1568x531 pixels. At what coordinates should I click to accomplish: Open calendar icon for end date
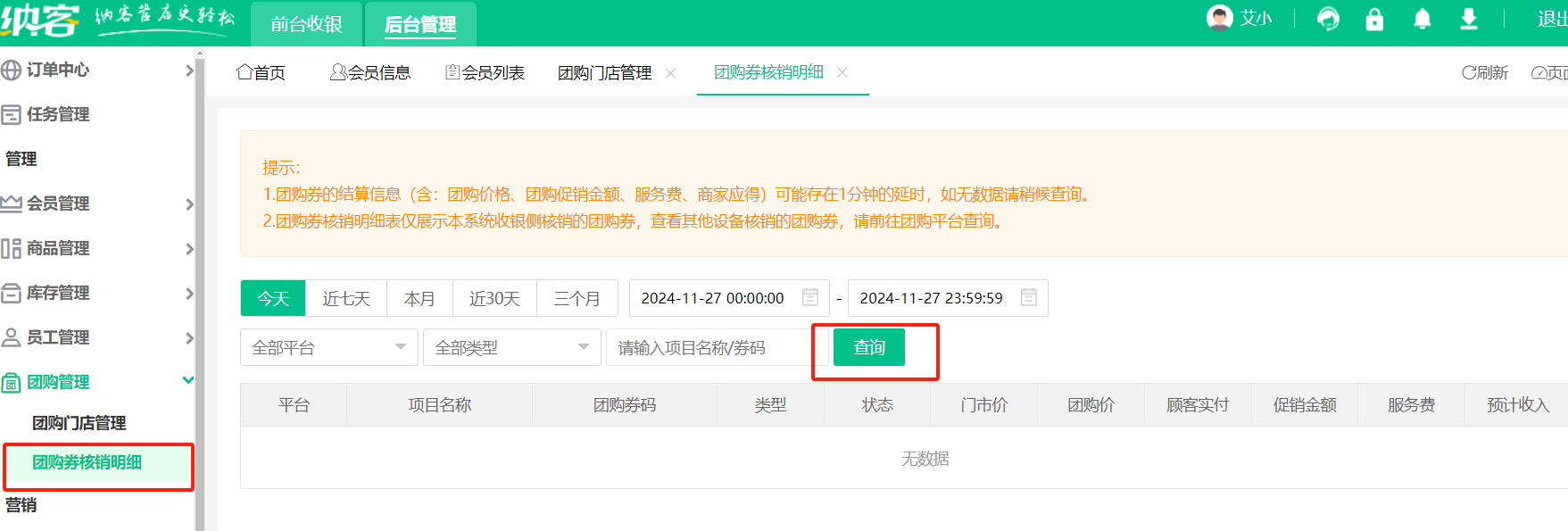click(1029, 297)
